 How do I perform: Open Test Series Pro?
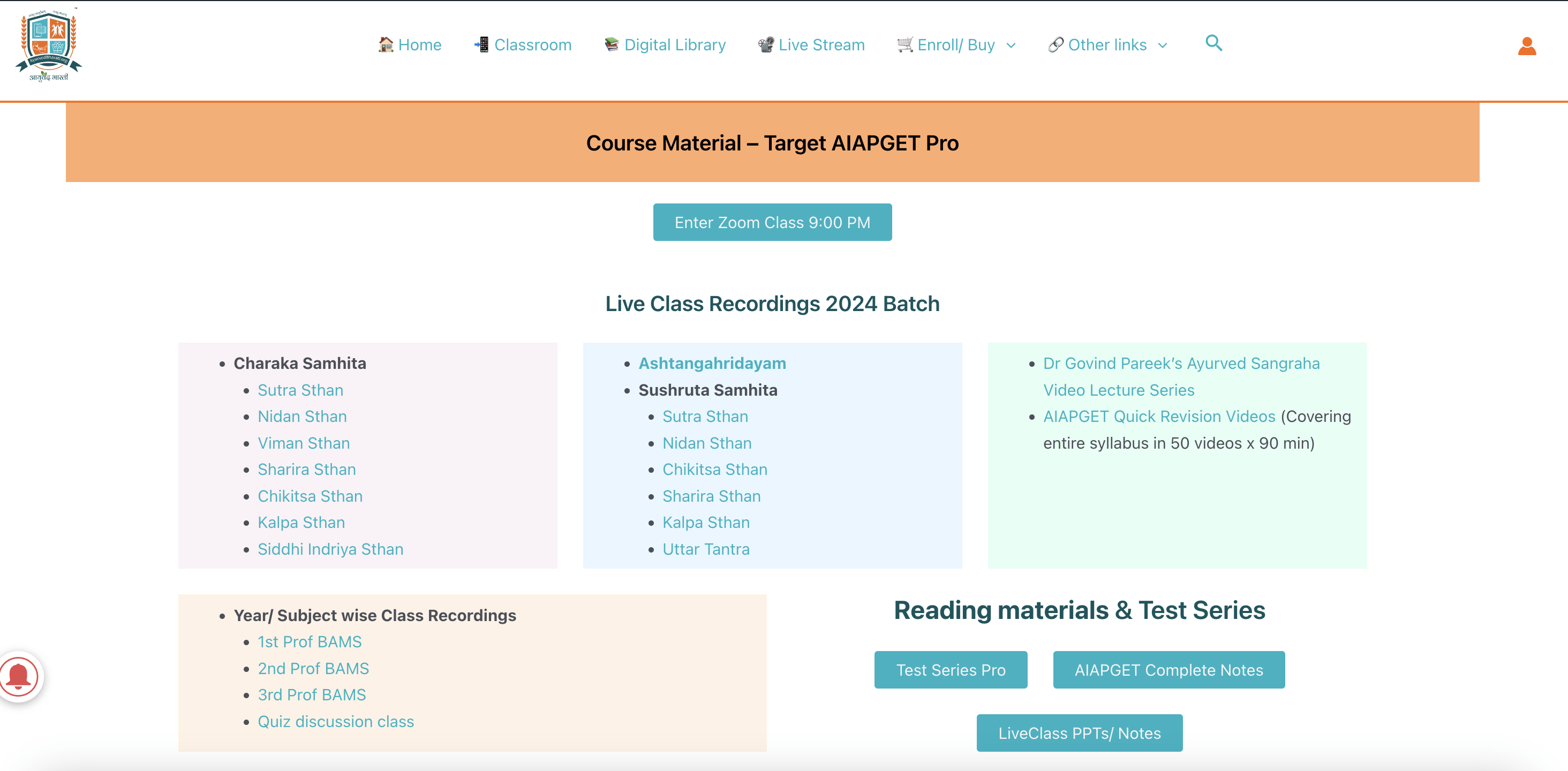tap(951, 669)
